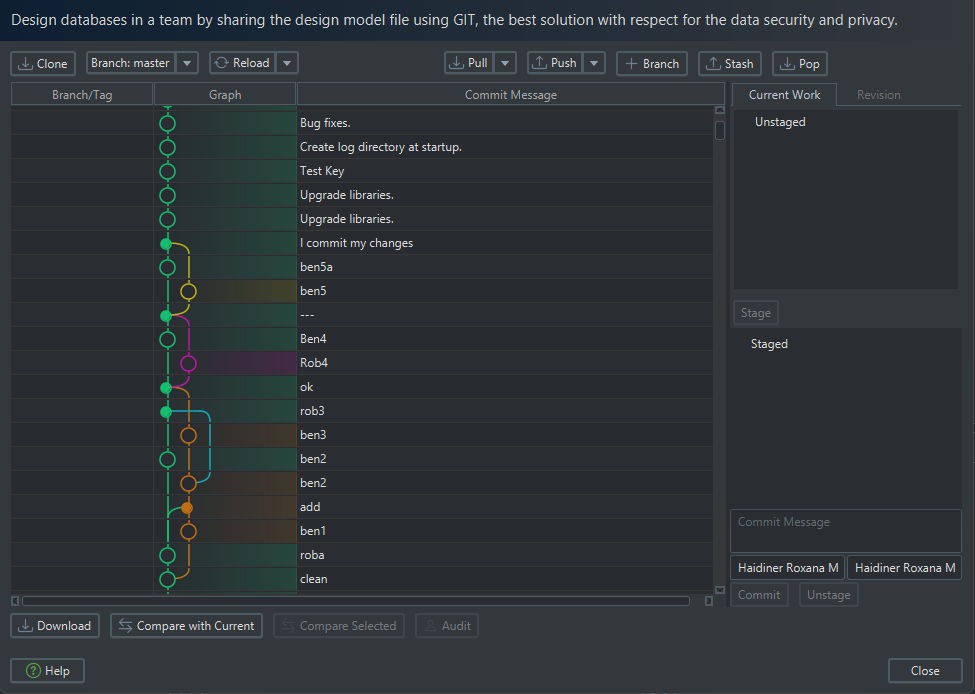Select the 'ben5a' commit row

click(x=362, y=267)
